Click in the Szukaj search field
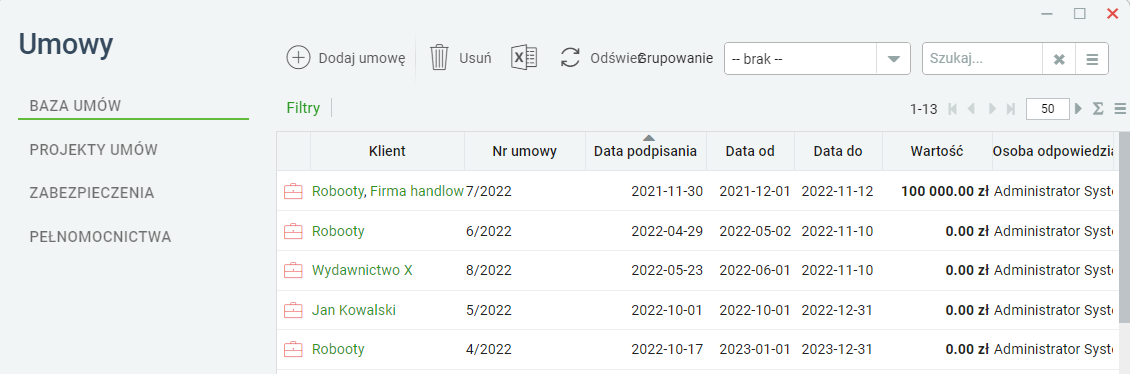This screenshot has width=1130, height=374. point(982,59)
